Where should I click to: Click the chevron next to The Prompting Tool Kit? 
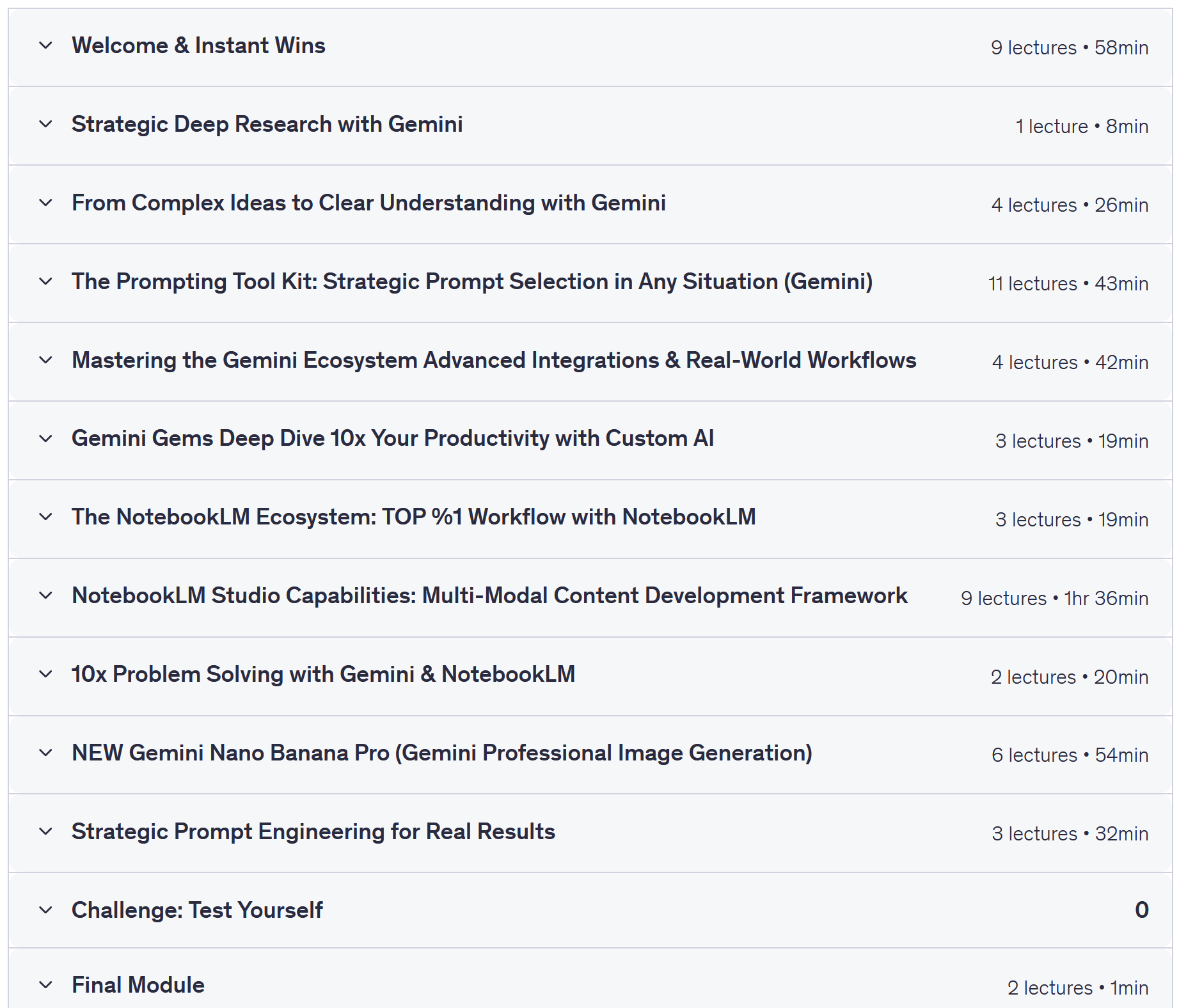45,281
